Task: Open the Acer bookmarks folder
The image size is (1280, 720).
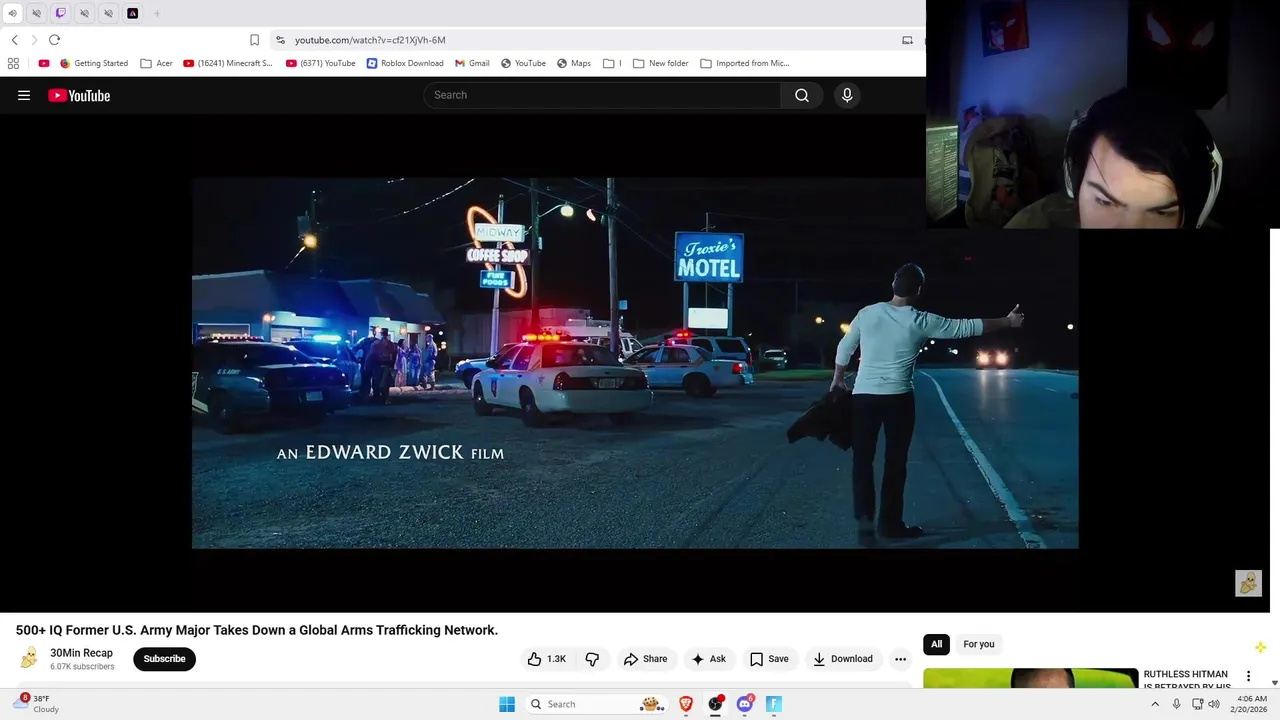Action: click(x=156, y=63)
